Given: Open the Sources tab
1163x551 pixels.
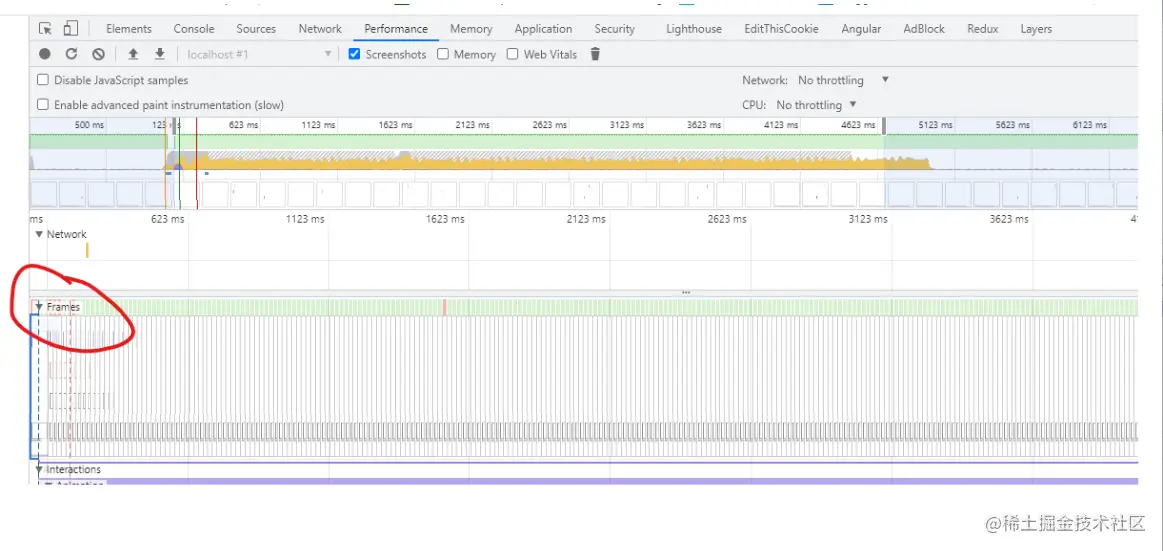Looking at the screenshot, I should pyautogui.click(x=256, y=29).
